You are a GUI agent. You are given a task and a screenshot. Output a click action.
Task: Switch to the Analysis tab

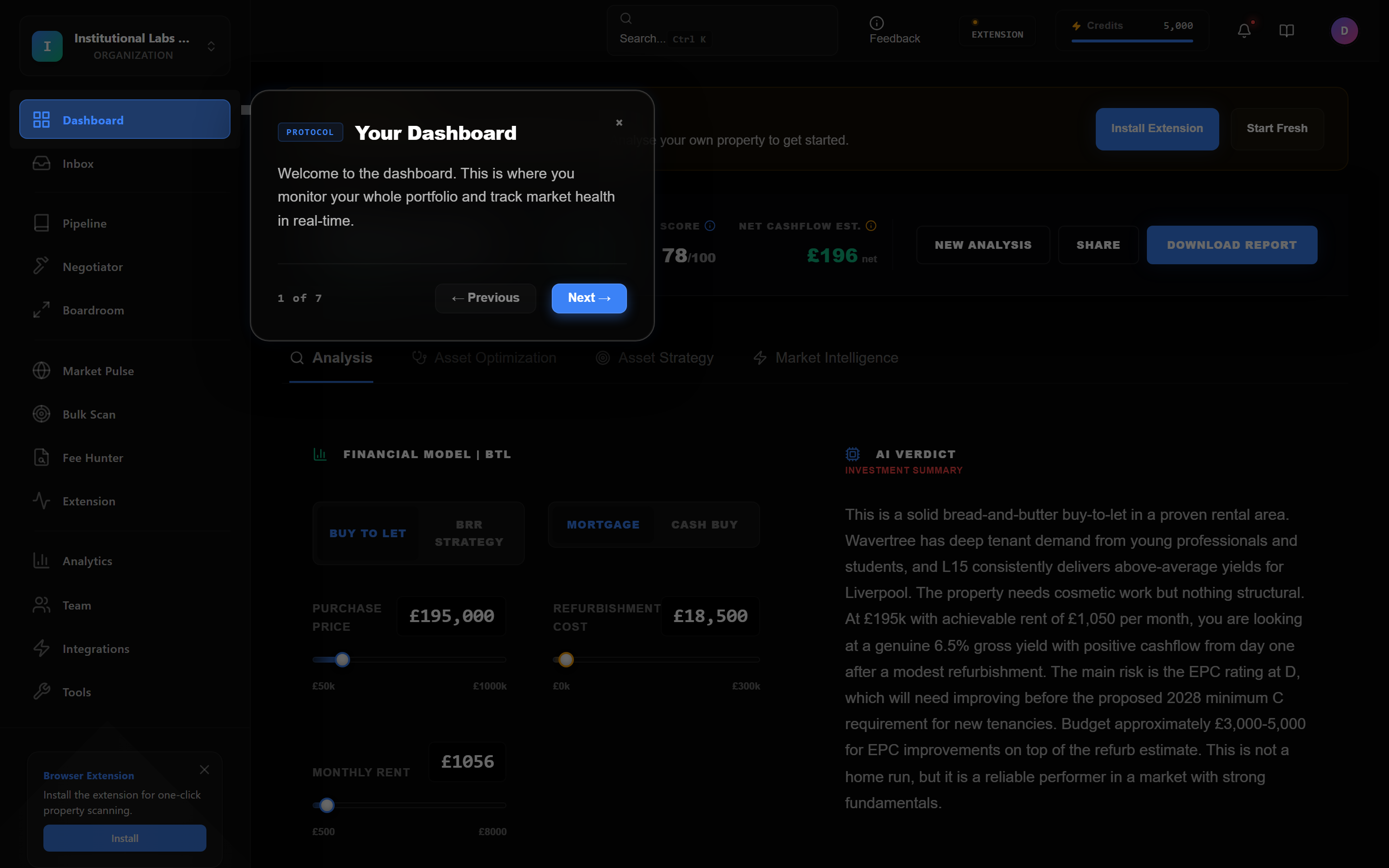pyautogui.click(x=331, y=358)
